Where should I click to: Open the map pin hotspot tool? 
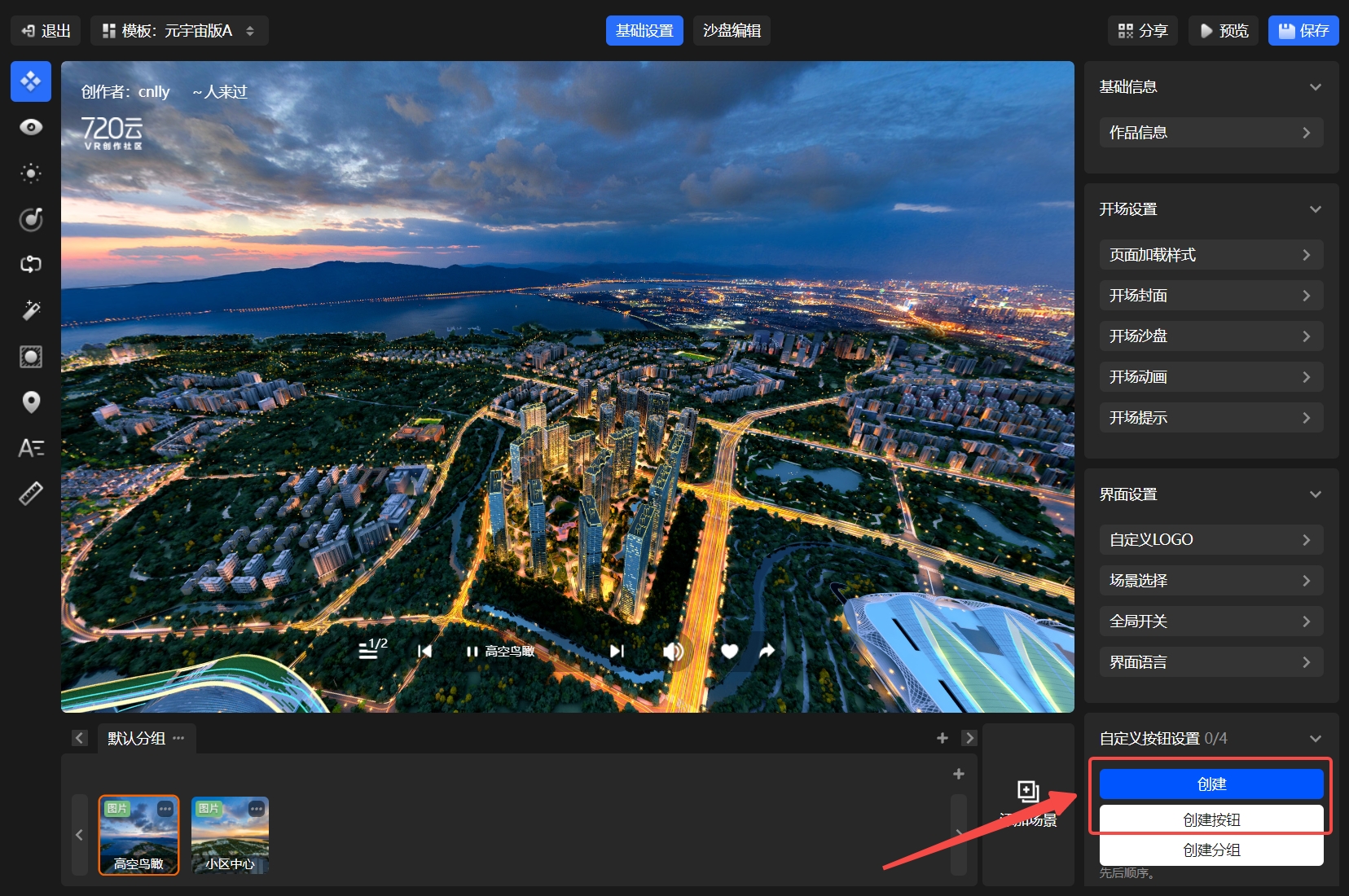31,402
